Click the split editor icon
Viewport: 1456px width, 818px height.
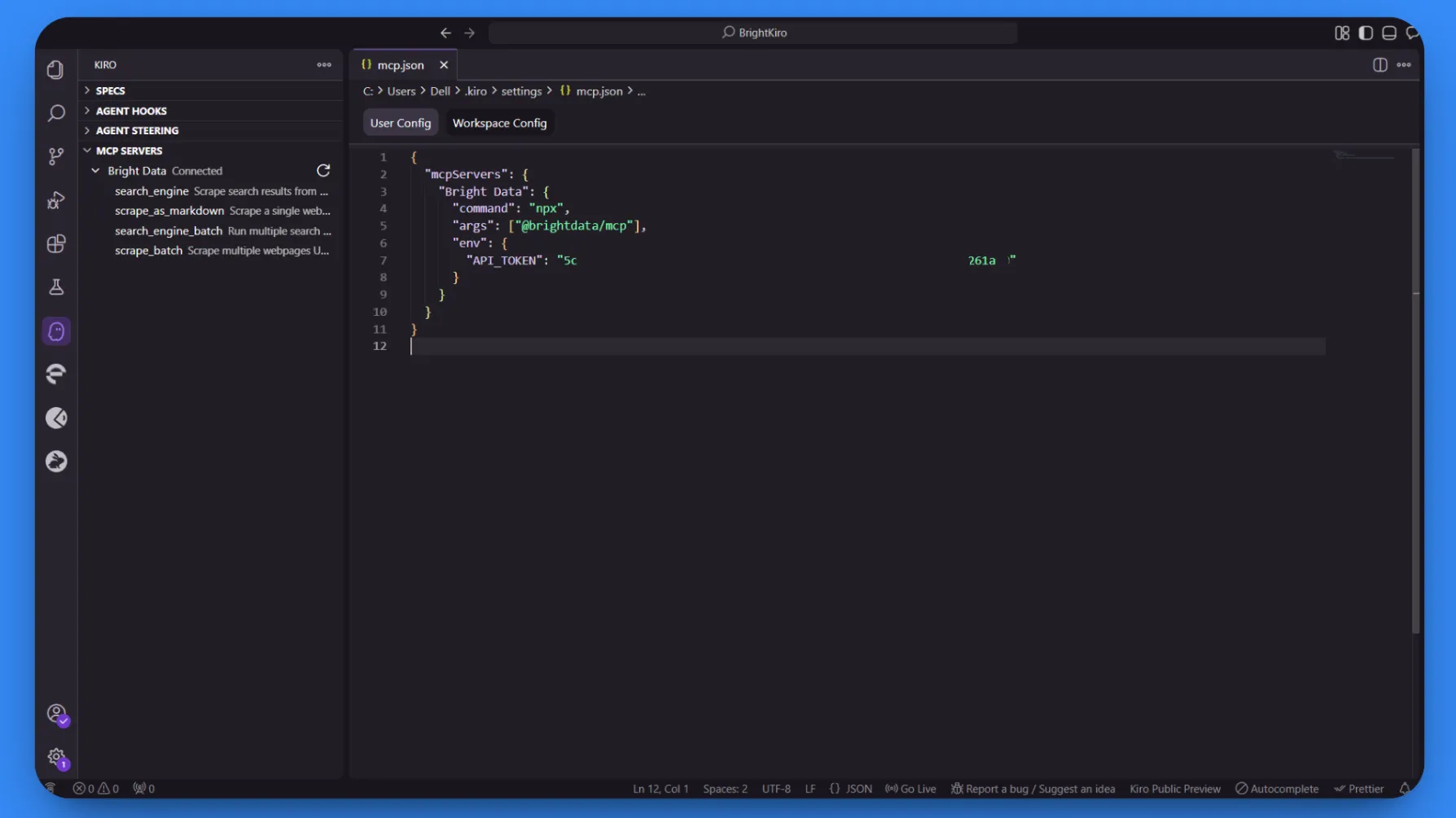[x=1379, y=65]
